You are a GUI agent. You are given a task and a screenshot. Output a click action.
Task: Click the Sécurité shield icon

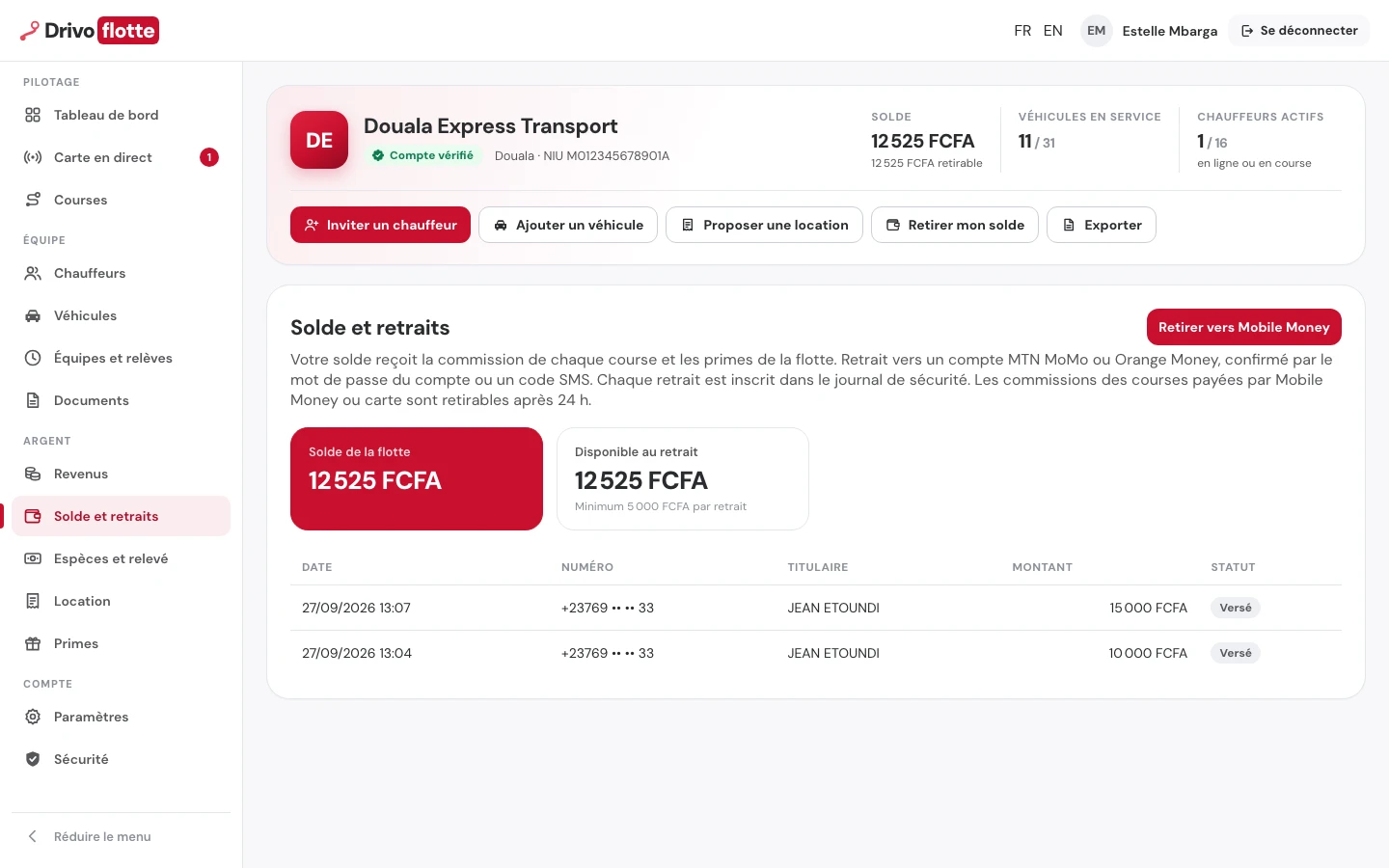[x=33, y=759]
